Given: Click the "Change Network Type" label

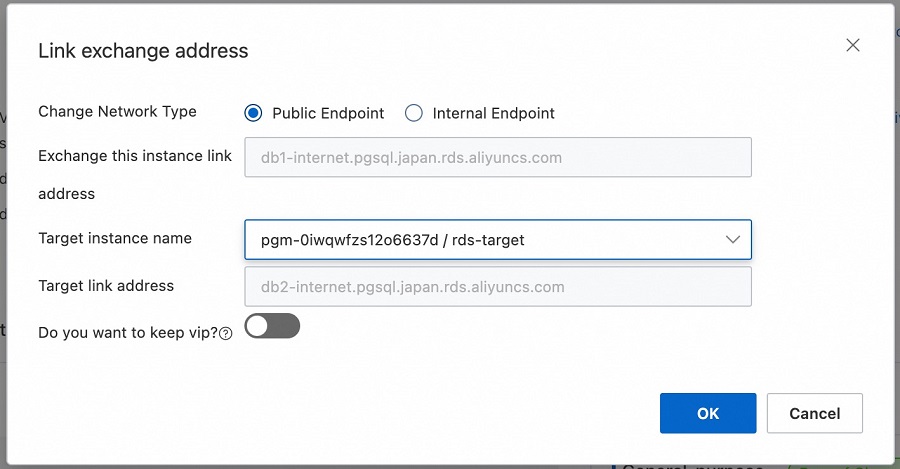Looking at the screenshot, I should (117, 112).
